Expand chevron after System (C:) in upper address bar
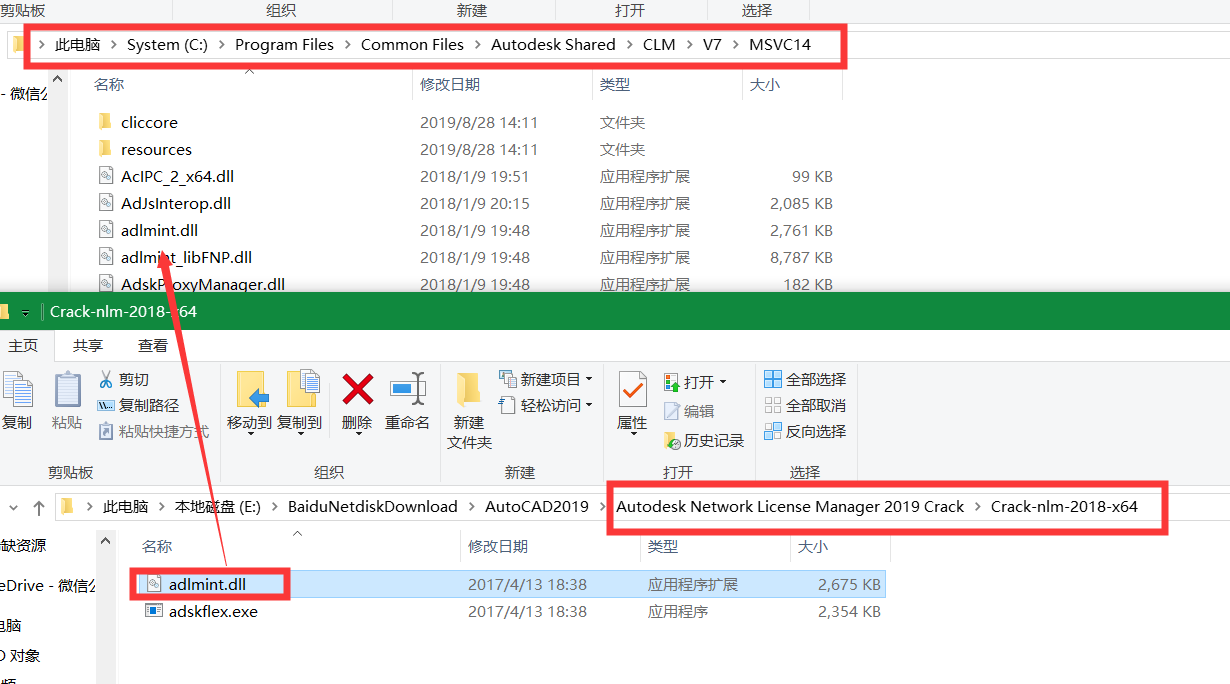Viewport: 1230px width, 684px height. click(222, 45)
